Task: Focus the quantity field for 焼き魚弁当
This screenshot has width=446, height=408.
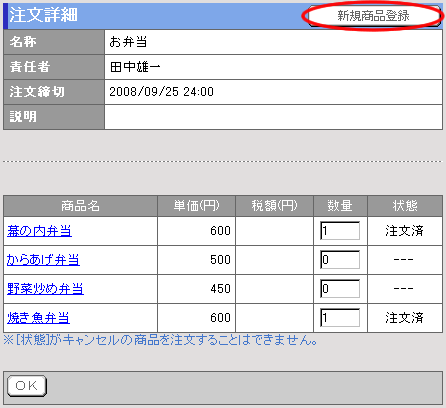Action: pos(340,318)
